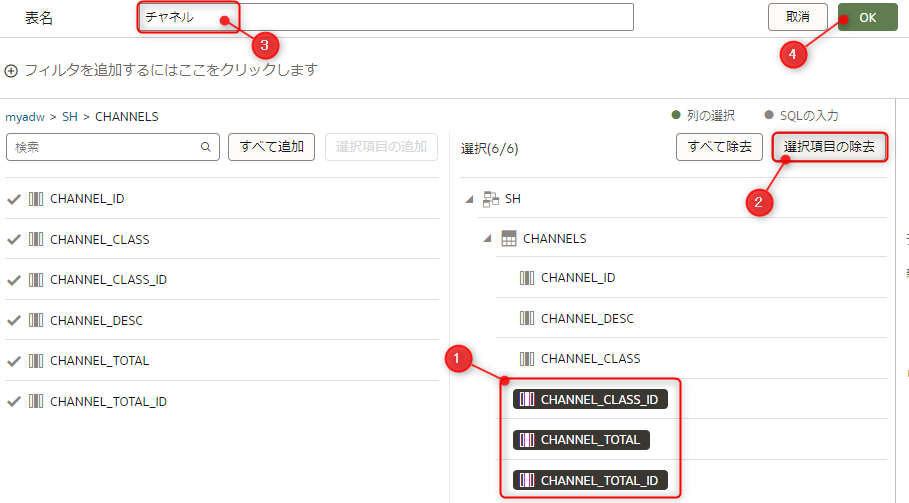Select highlighted CHANNEL_CLASS_ID in selection tree
Image resolution: width=909 pixels, height=503 pixels.
(590, 399)
